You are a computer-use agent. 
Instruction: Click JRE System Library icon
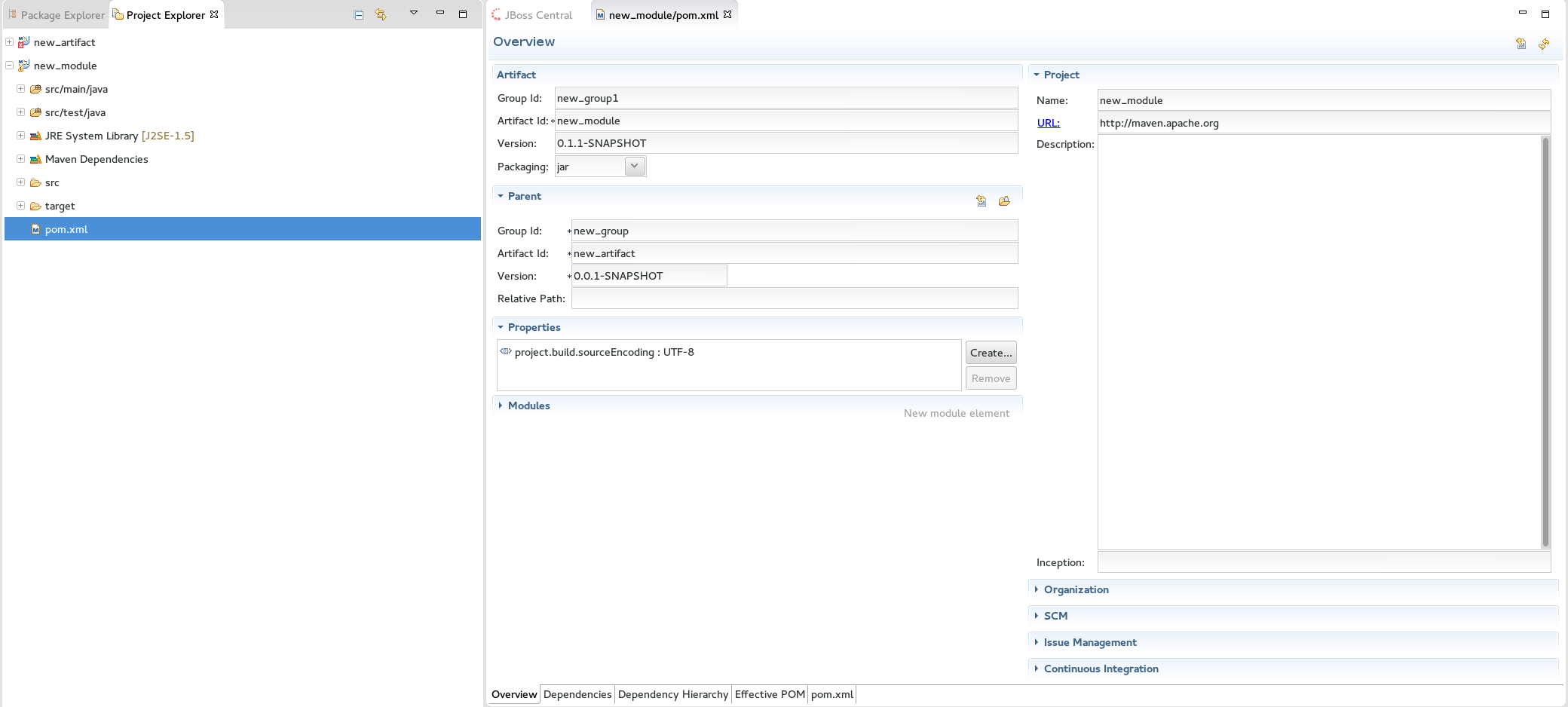tap(35, 136)
